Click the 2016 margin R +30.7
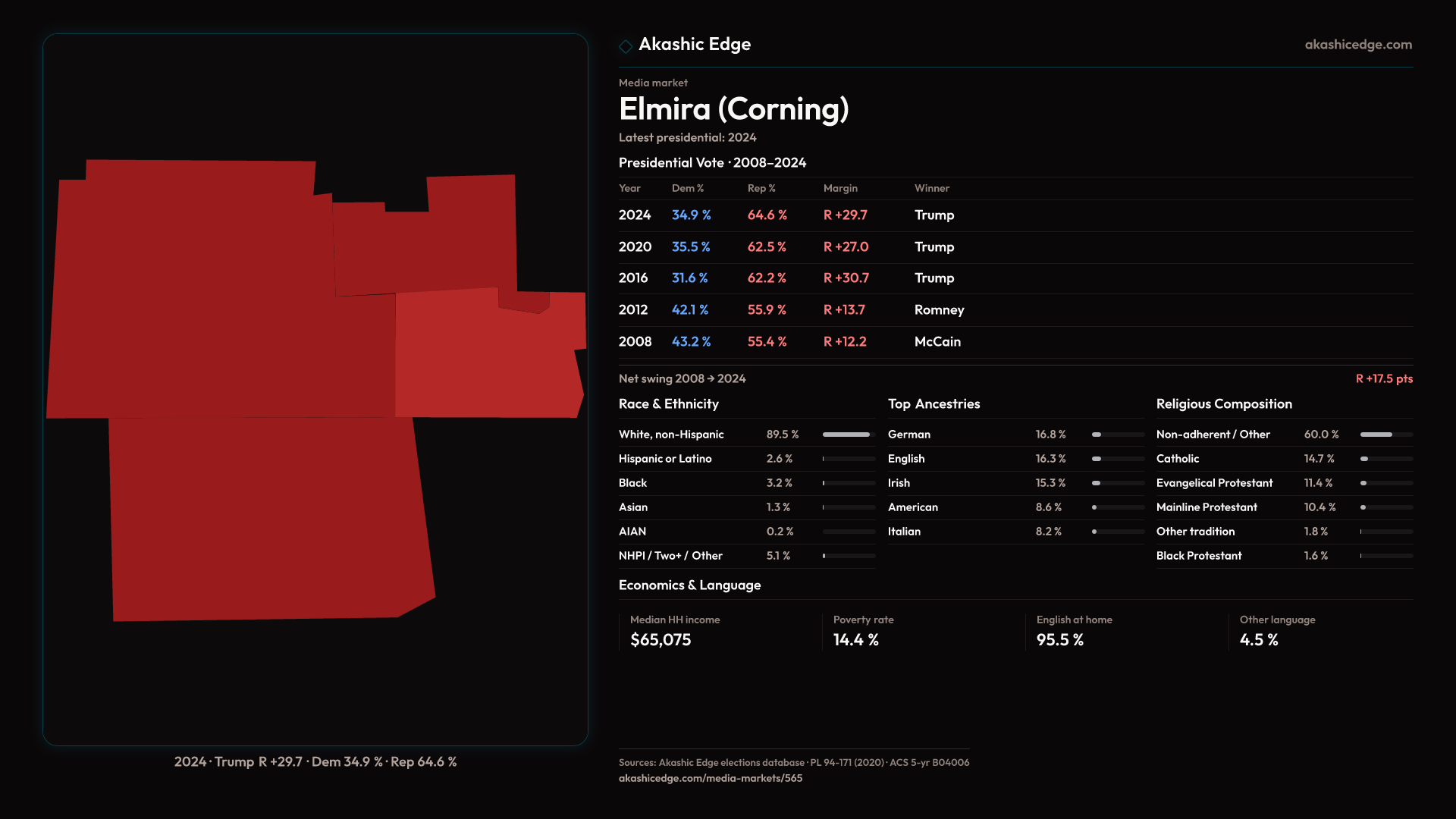Screen dimensions: 1456x819 coord(846,278)
